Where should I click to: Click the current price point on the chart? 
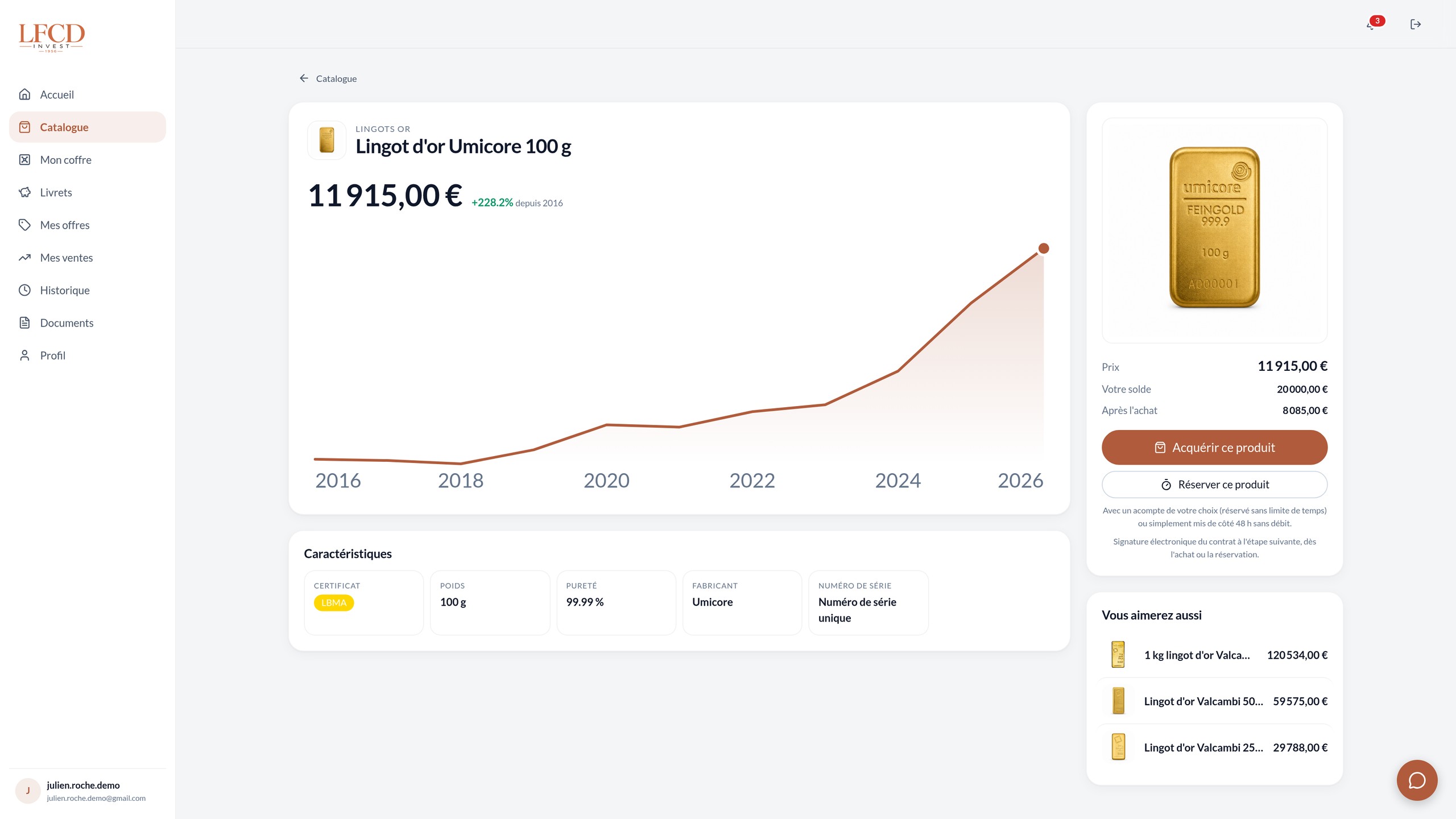1043,249
